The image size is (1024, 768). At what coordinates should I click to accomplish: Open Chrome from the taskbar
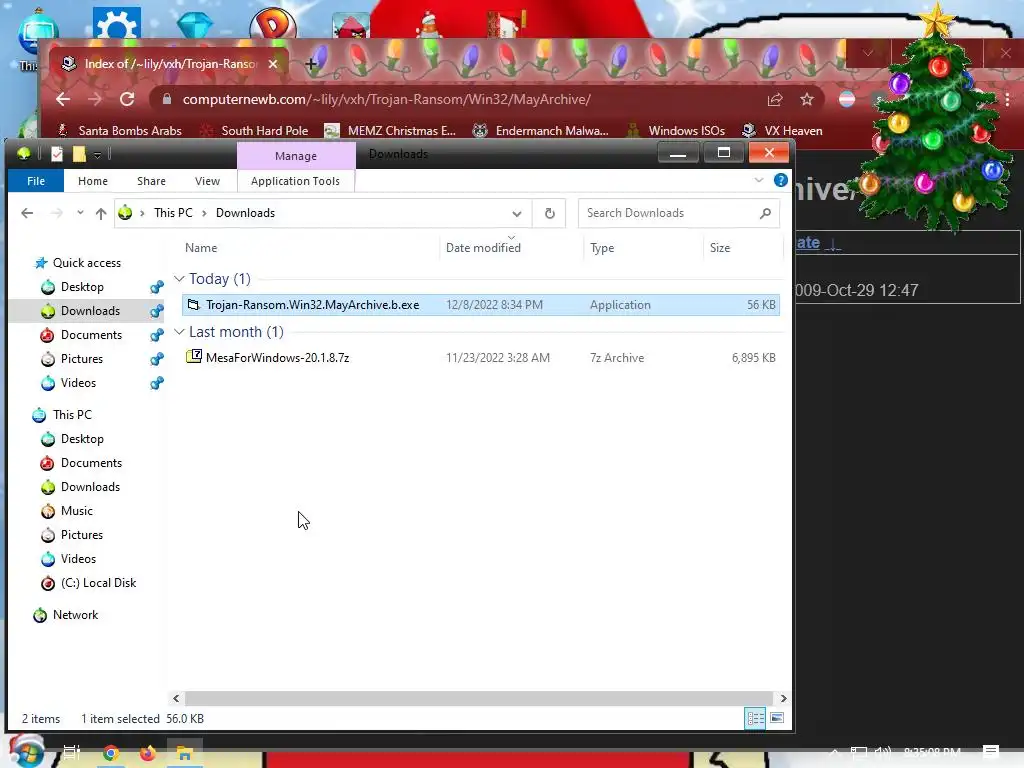tap(110, 753)
